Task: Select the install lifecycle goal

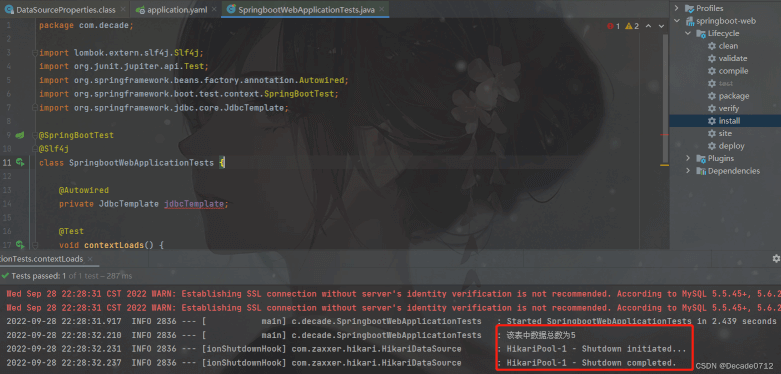Action: point(729,121)
